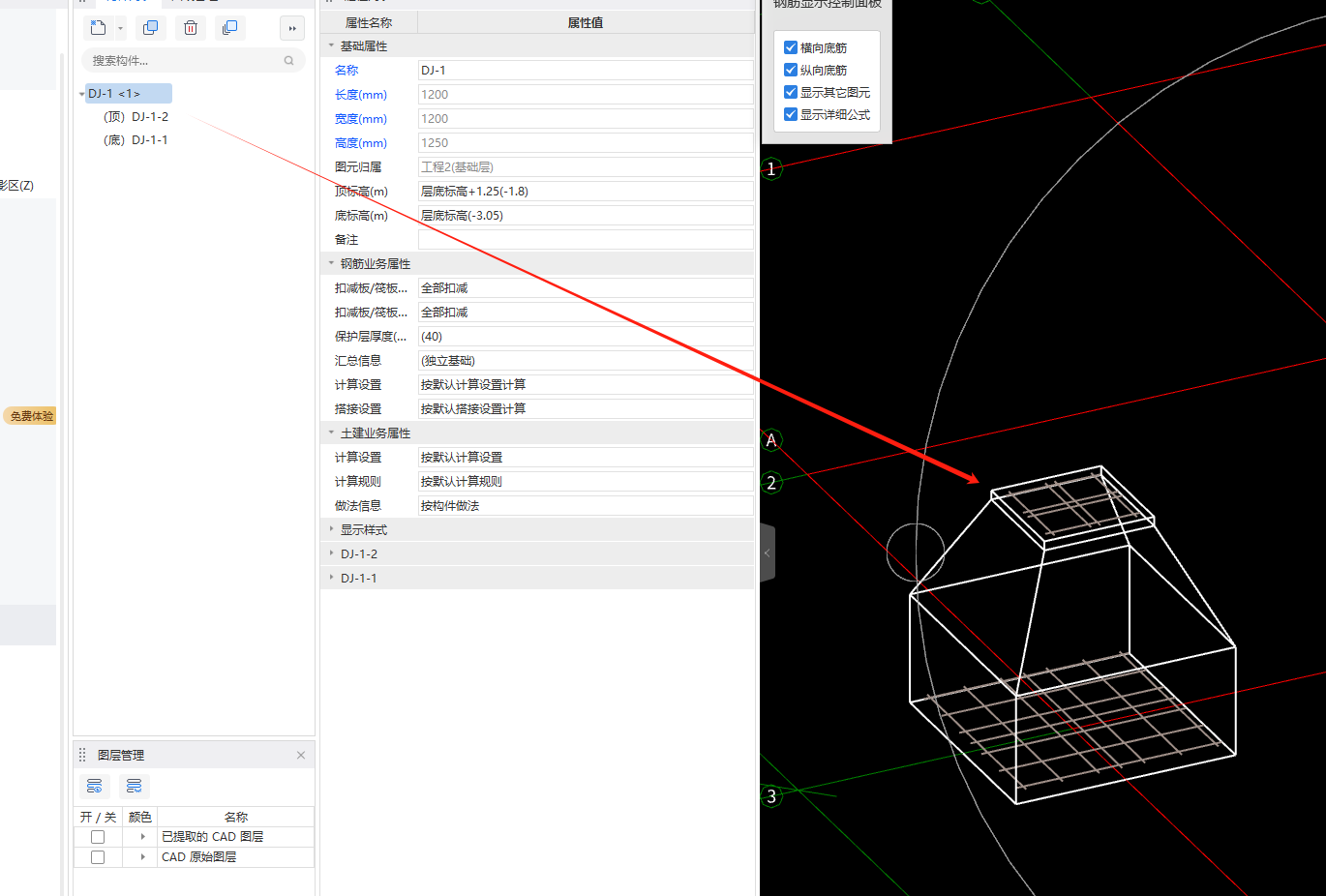Expand the DJ-1-2 property section

[x=331, y=553]
